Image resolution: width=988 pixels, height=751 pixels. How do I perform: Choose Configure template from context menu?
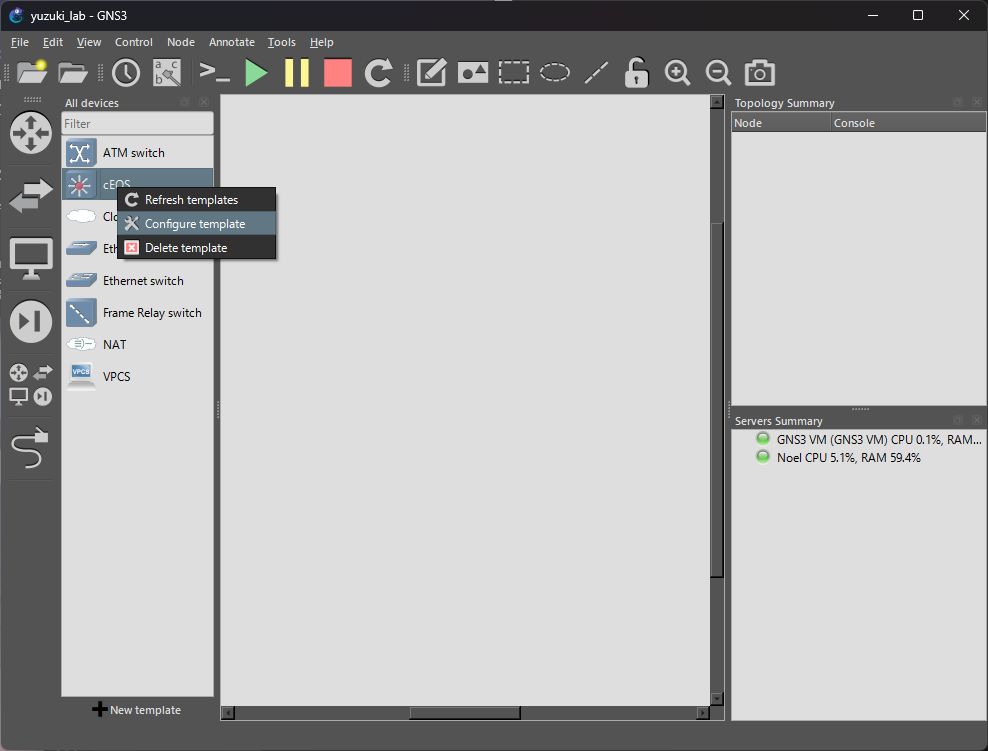[x=197, y=224]
